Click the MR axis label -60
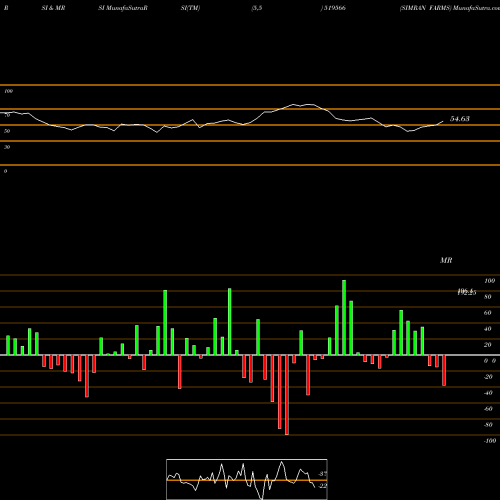 (488, 409)
